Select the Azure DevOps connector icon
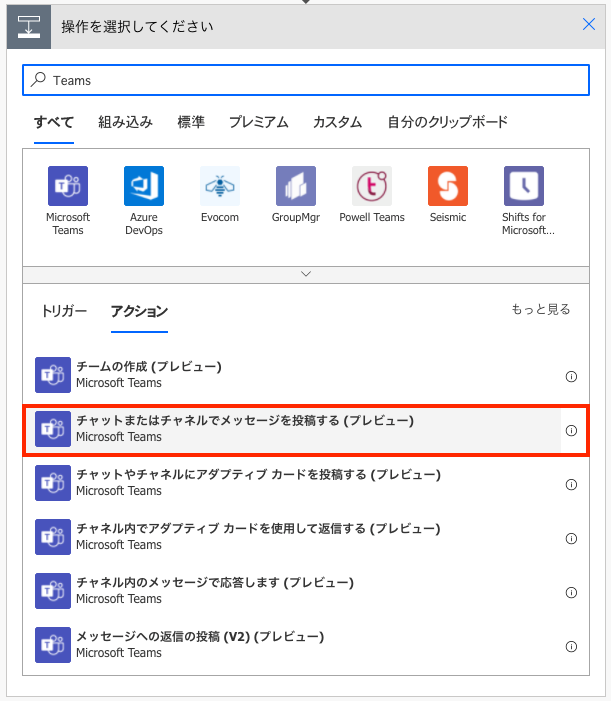 point(144,186)
